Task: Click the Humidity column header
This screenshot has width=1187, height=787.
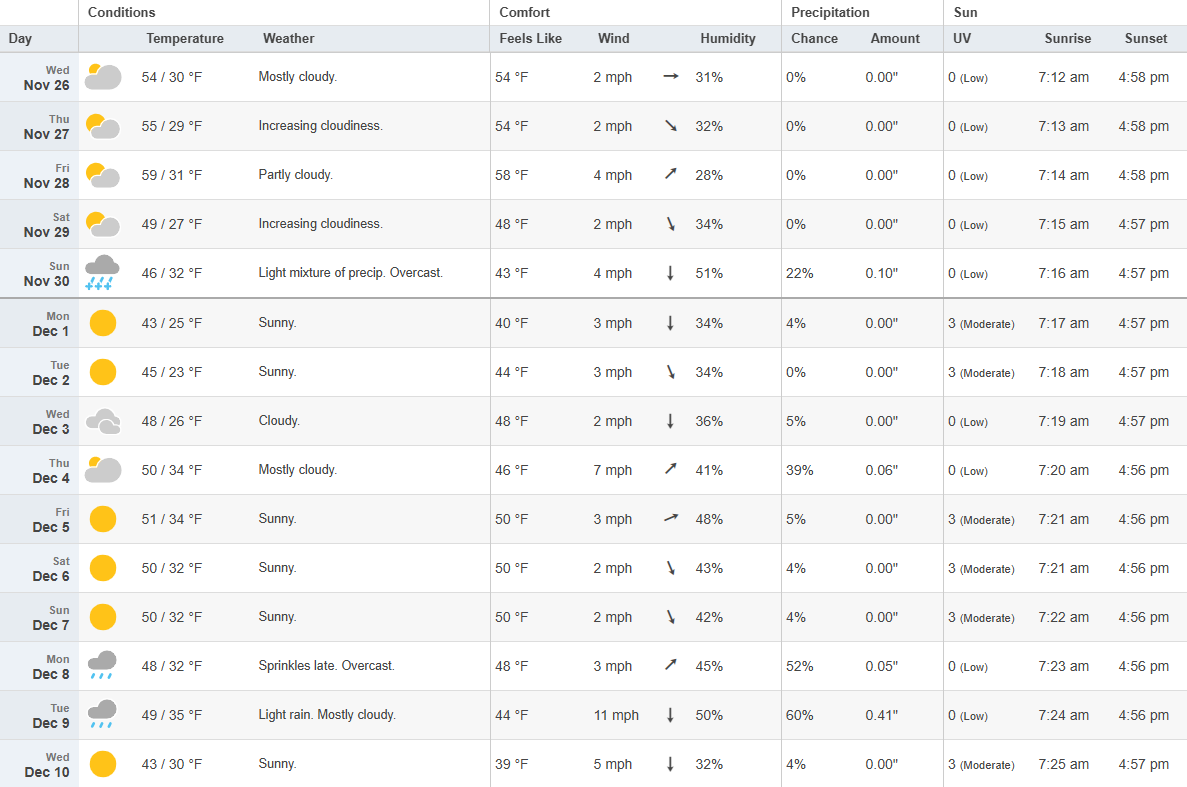Action: [x=727, y=39]
